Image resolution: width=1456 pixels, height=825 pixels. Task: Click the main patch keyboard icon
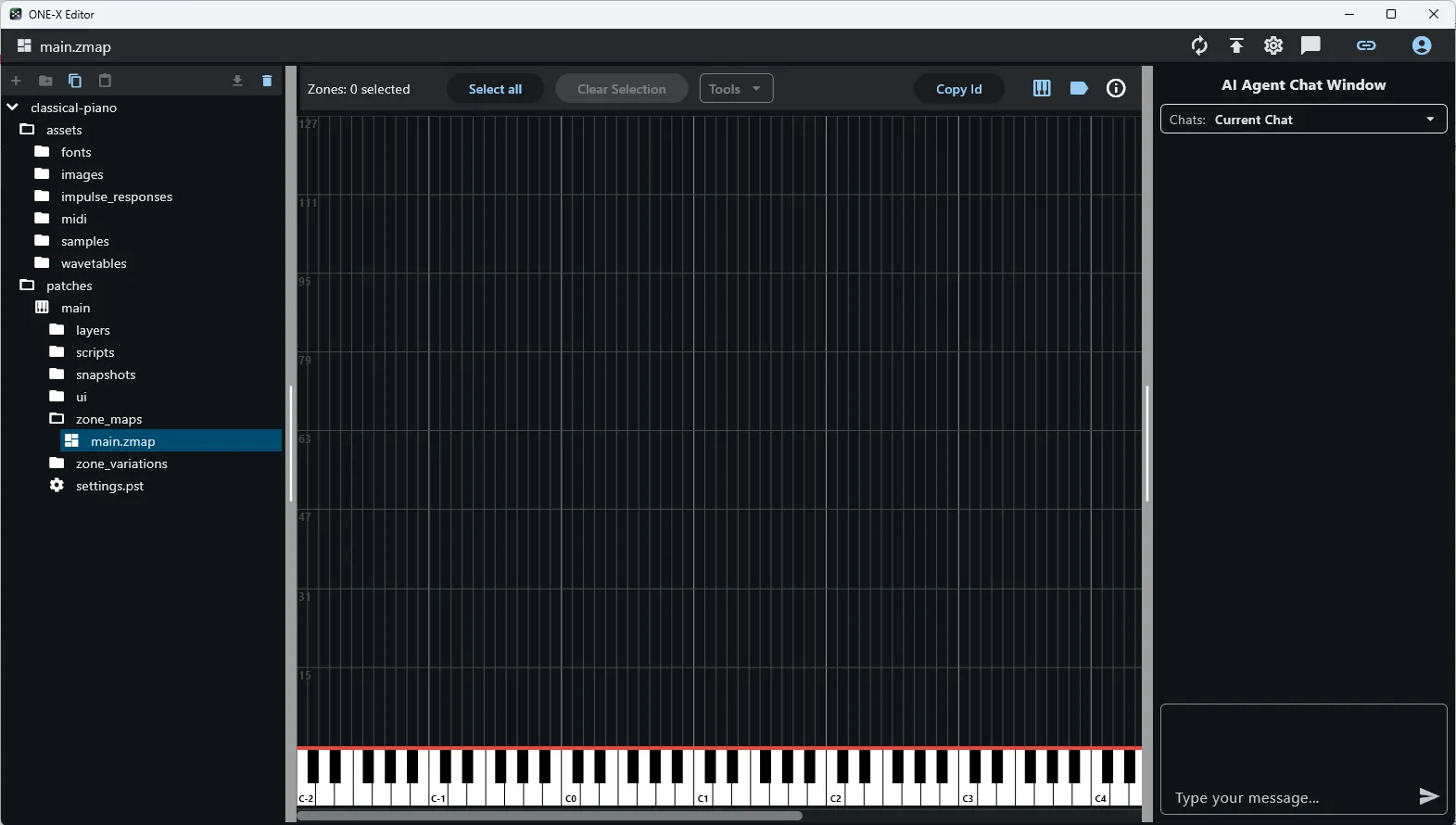click(42, 307)
